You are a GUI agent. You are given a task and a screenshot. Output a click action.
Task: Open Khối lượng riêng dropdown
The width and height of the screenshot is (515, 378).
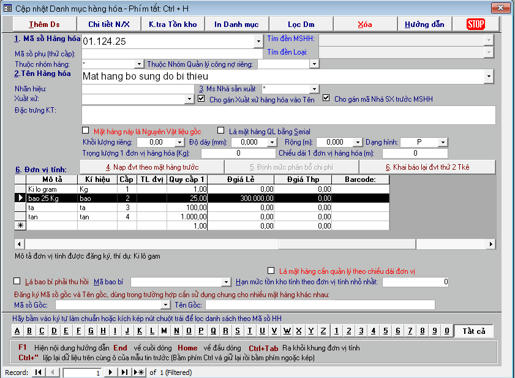pyautogui.click(x=180, y=142)
